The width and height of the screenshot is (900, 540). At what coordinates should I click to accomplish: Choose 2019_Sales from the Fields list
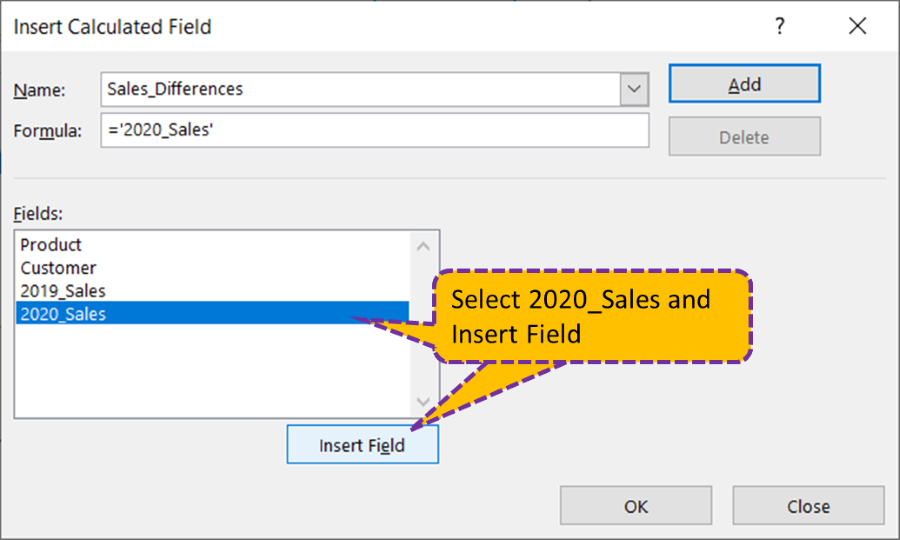tap(63, 291)
